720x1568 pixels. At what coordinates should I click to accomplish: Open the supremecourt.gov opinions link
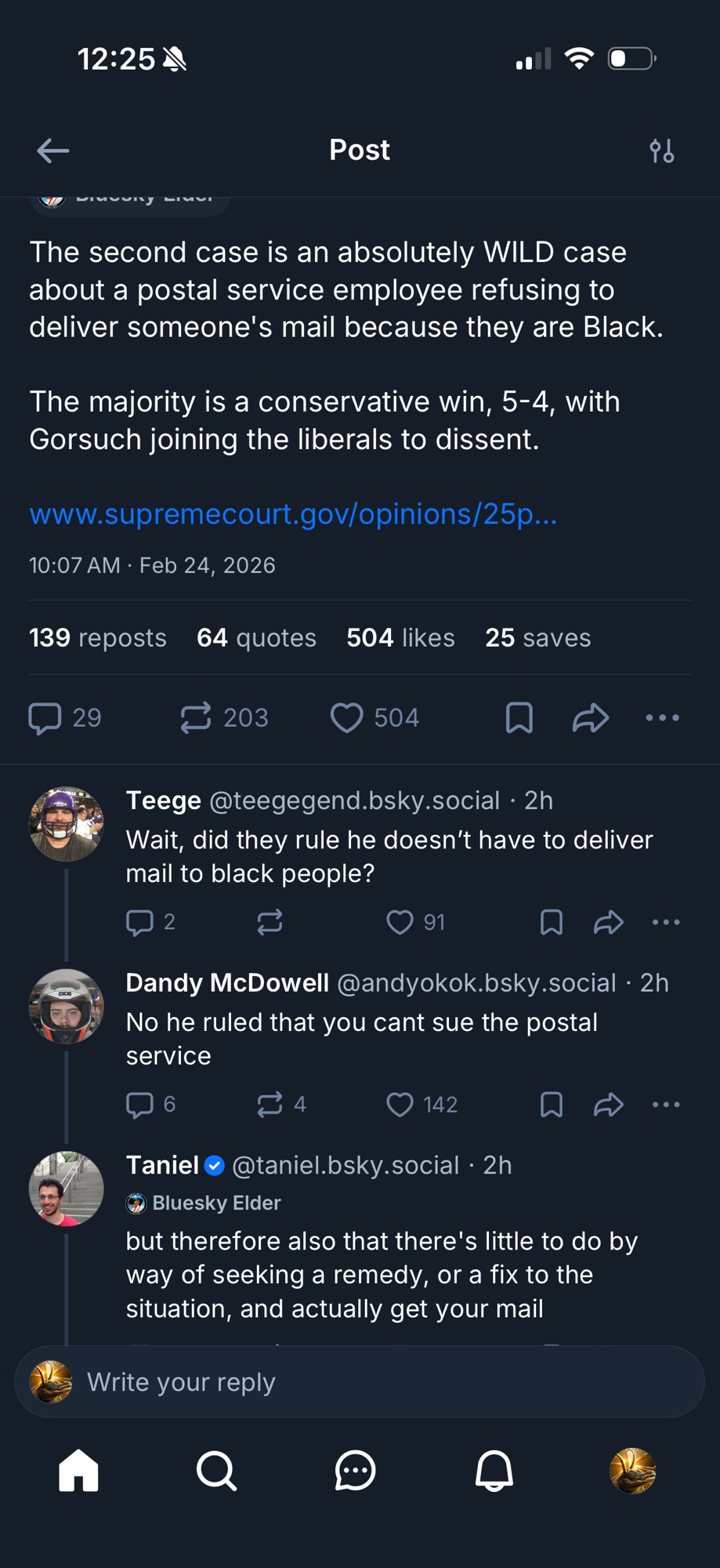[x=293, y=514]
